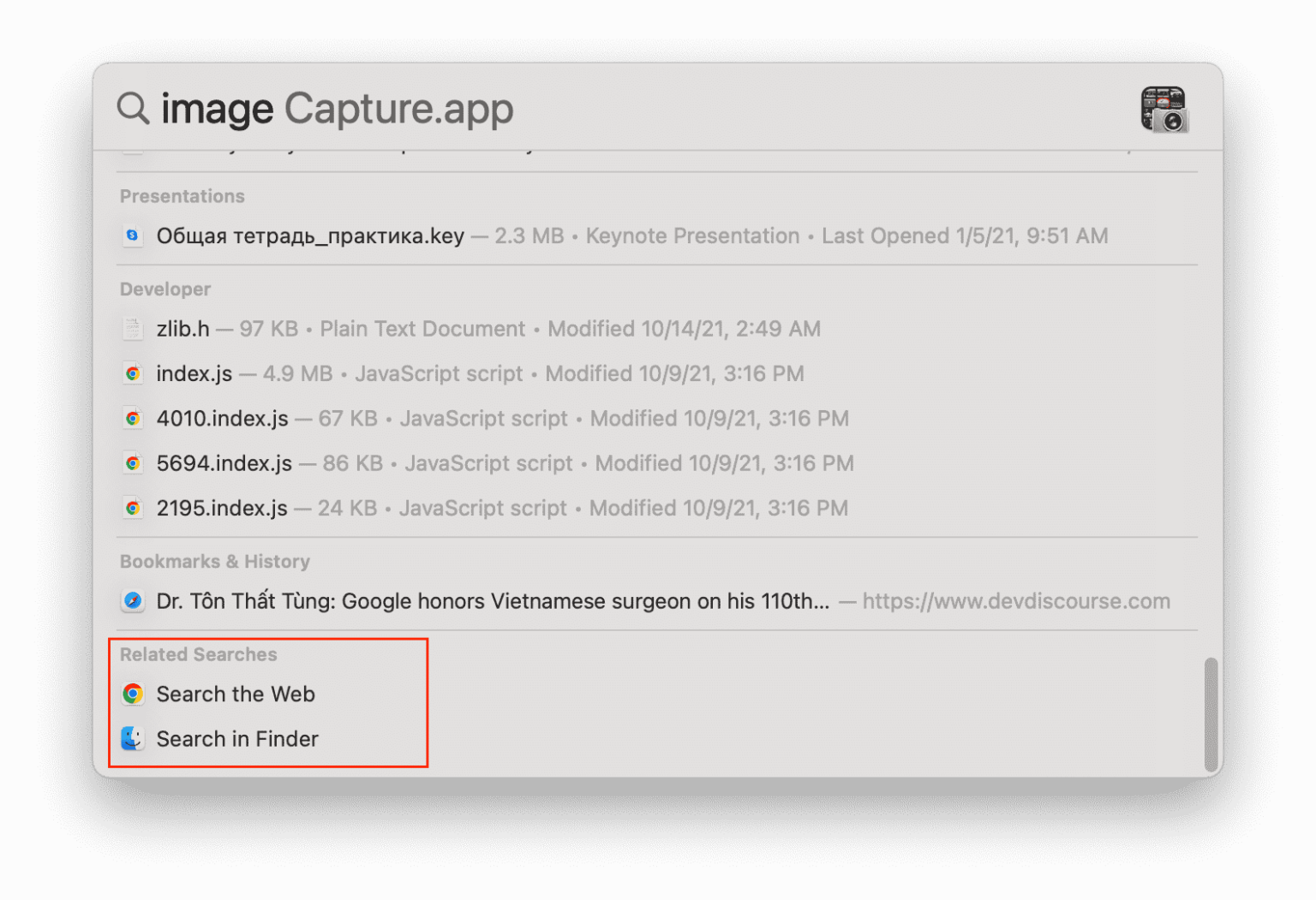Image resolution: width=1316 pixels, height=900 pixels.
Task: Open the Dr. Tôn Thất Tùng bookmark result
Action: pos(493,600)
